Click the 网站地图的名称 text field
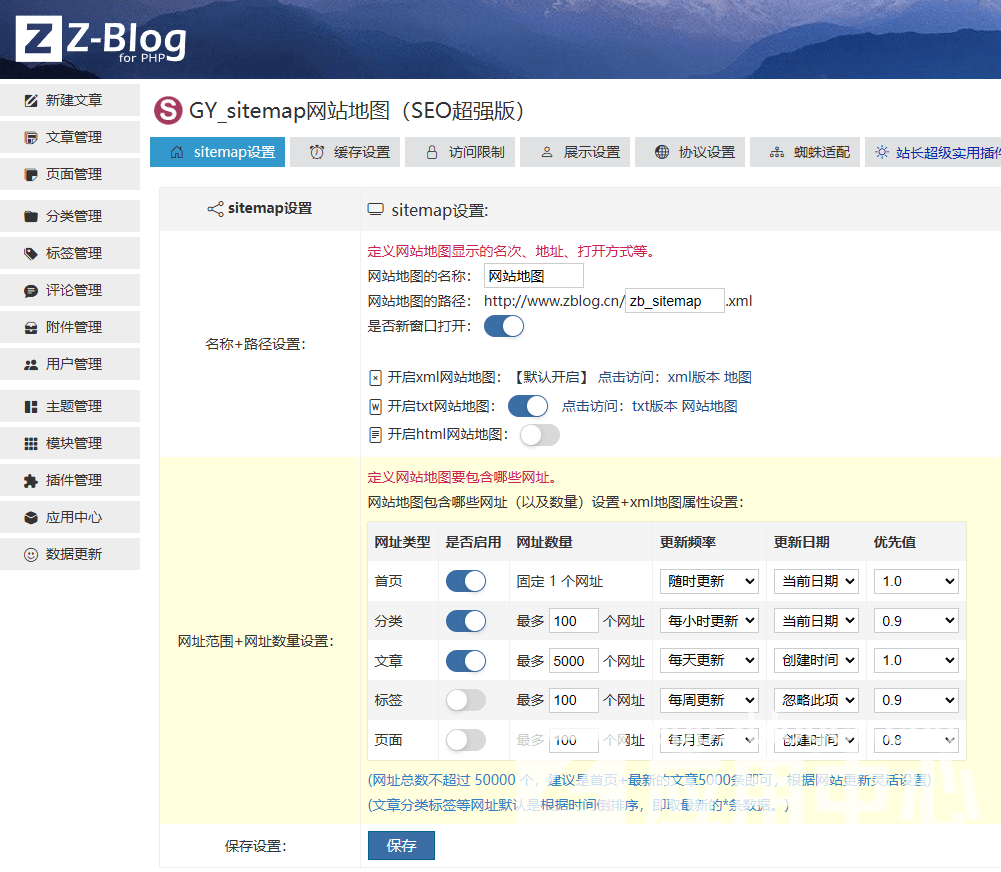1001x872 pixels. click(533, 276)
